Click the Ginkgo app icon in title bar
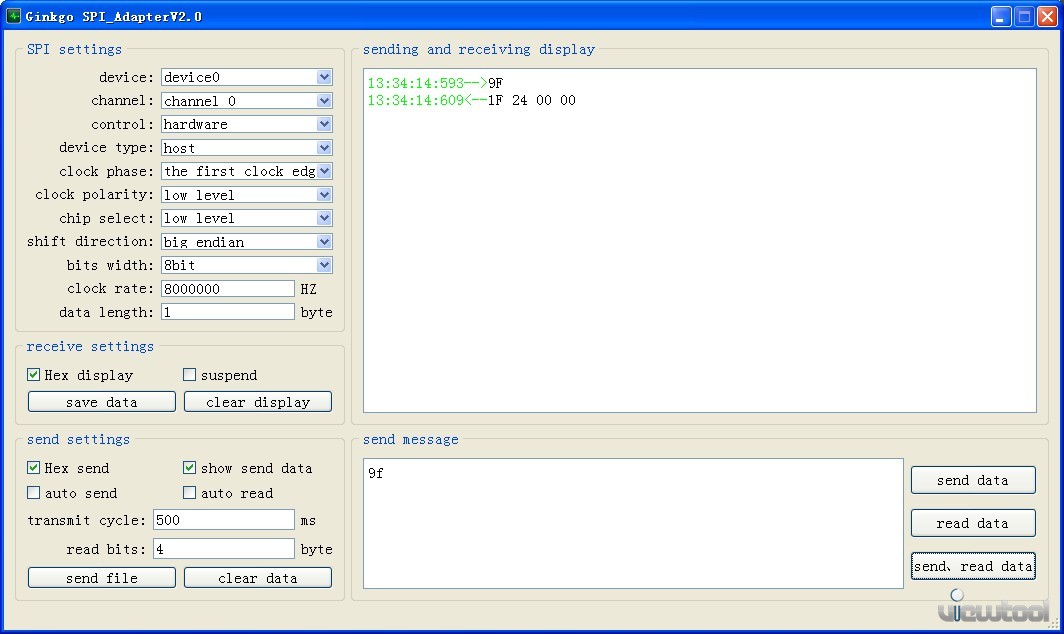Image resolution: width=1064 pixels, height=634 pixels. coord(13,16)
